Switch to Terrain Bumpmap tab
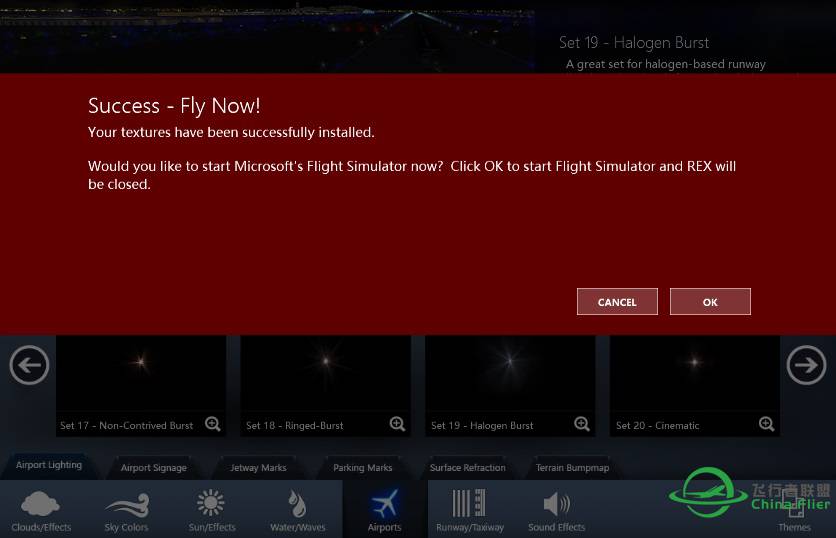Image resolution: width=836 pixels, height=538 pixels. pyautogui.click(x=572, y=468)
